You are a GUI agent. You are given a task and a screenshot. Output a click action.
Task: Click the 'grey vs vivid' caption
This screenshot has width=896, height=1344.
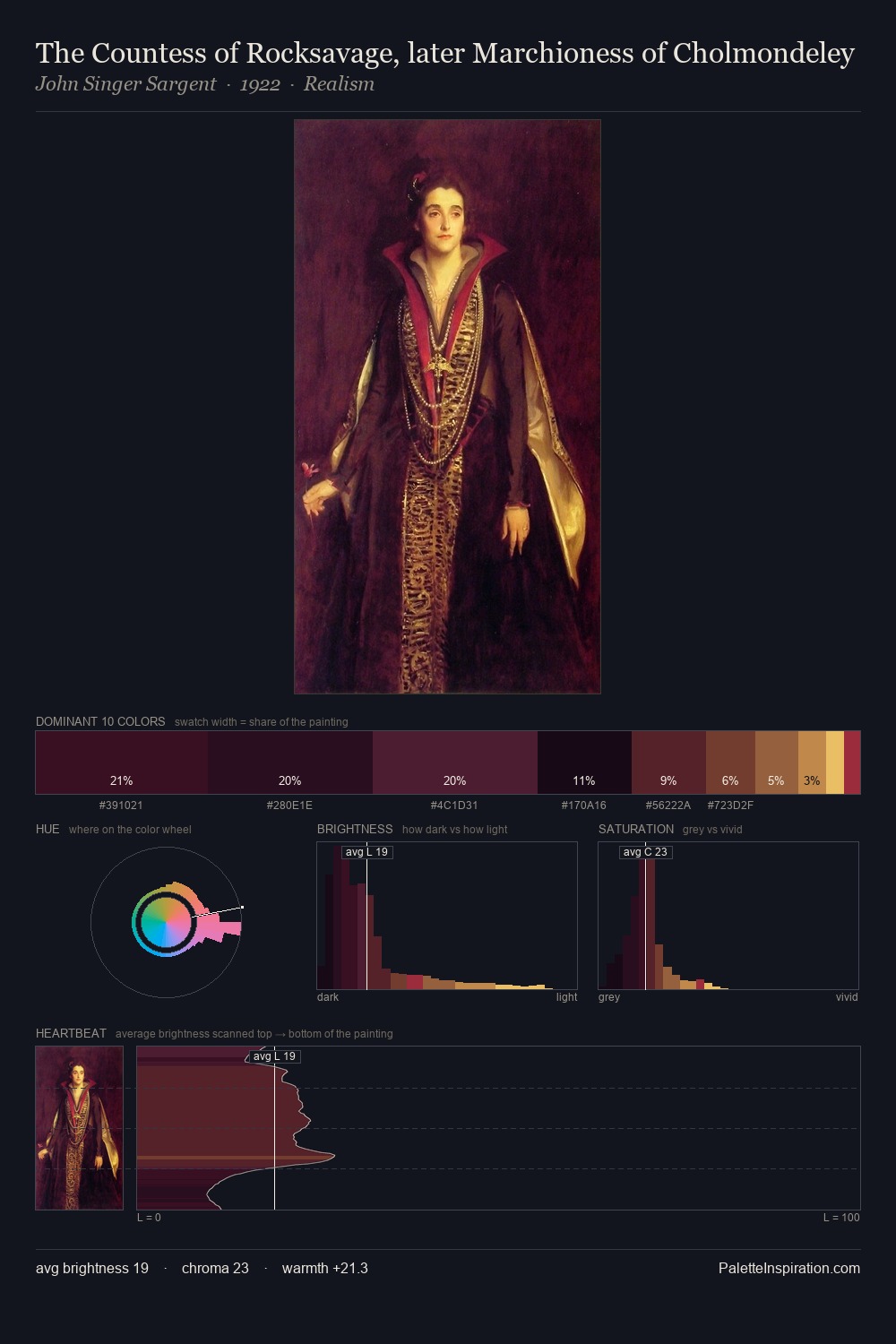pos(712,829)
